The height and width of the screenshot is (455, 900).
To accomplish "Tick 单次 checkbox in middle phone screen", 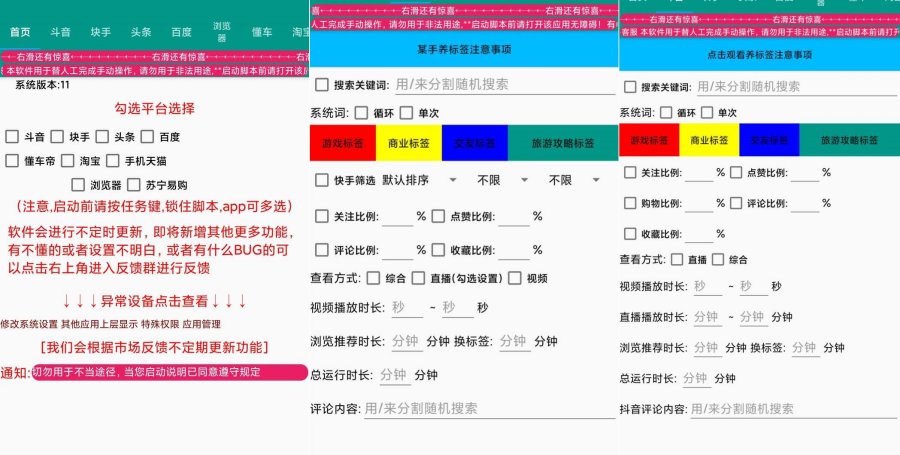I will coord(406,112).
